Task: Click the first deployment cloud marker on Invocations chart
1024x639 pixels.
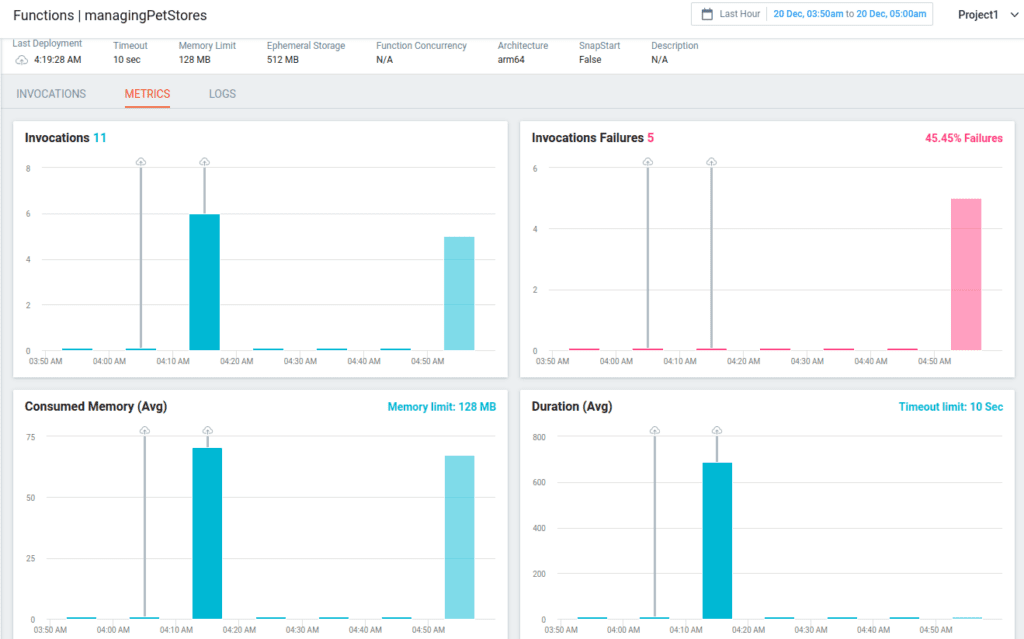Action: pos(142,160)
